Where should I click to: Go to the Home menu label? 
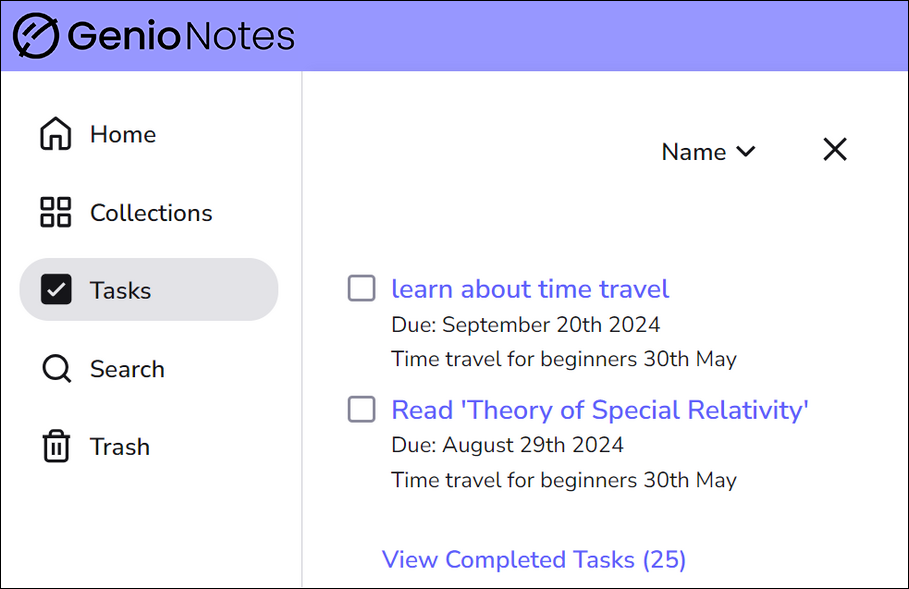pyautogui.click(x=123, y=134)
